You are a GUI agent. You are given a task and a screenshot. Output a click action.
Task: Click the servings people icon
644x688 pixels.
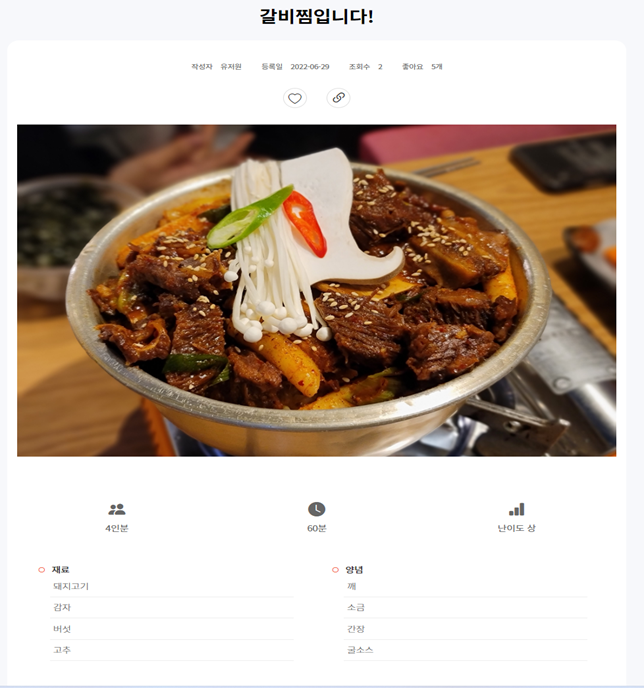pyautogui.click(x=117, y=509)
